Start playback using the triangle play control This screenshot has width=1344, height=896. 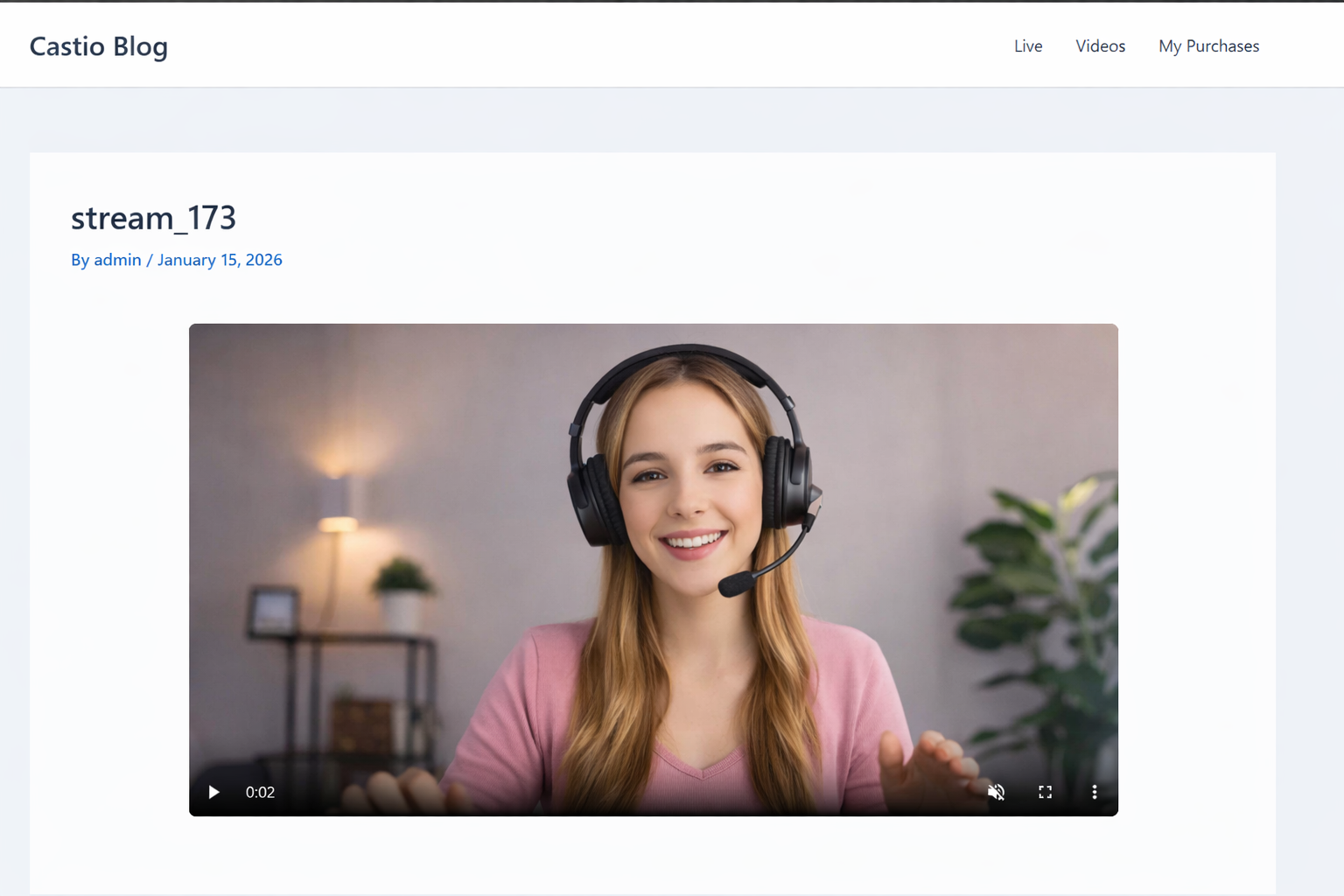tap(213, 792)
